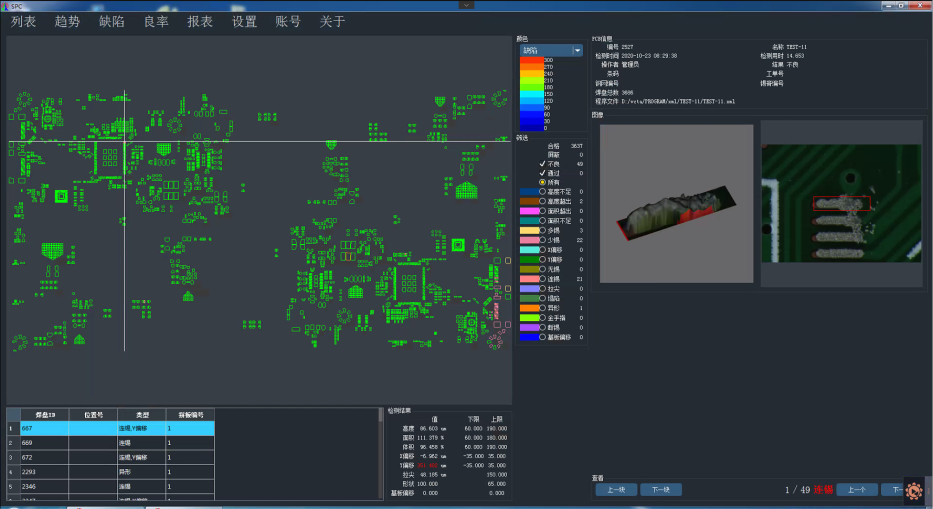Open the 设置 menu
Image resolution: width=933 pixels, height=509 pixels.
pyautogui.click(x=244, y=21)
